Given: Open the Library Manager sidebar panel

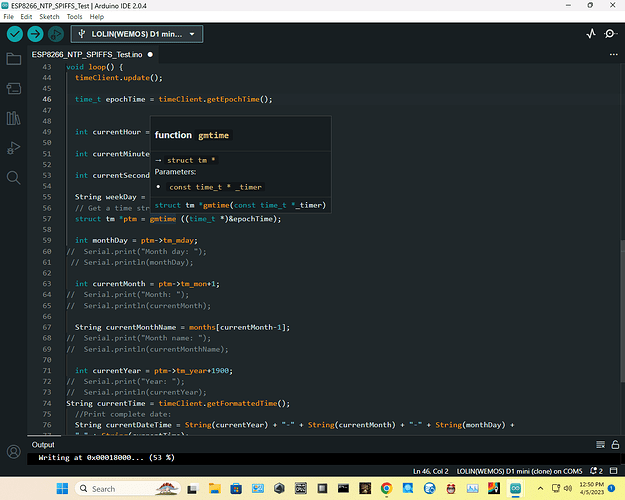Looking at the screenshot, I should 13,119.
